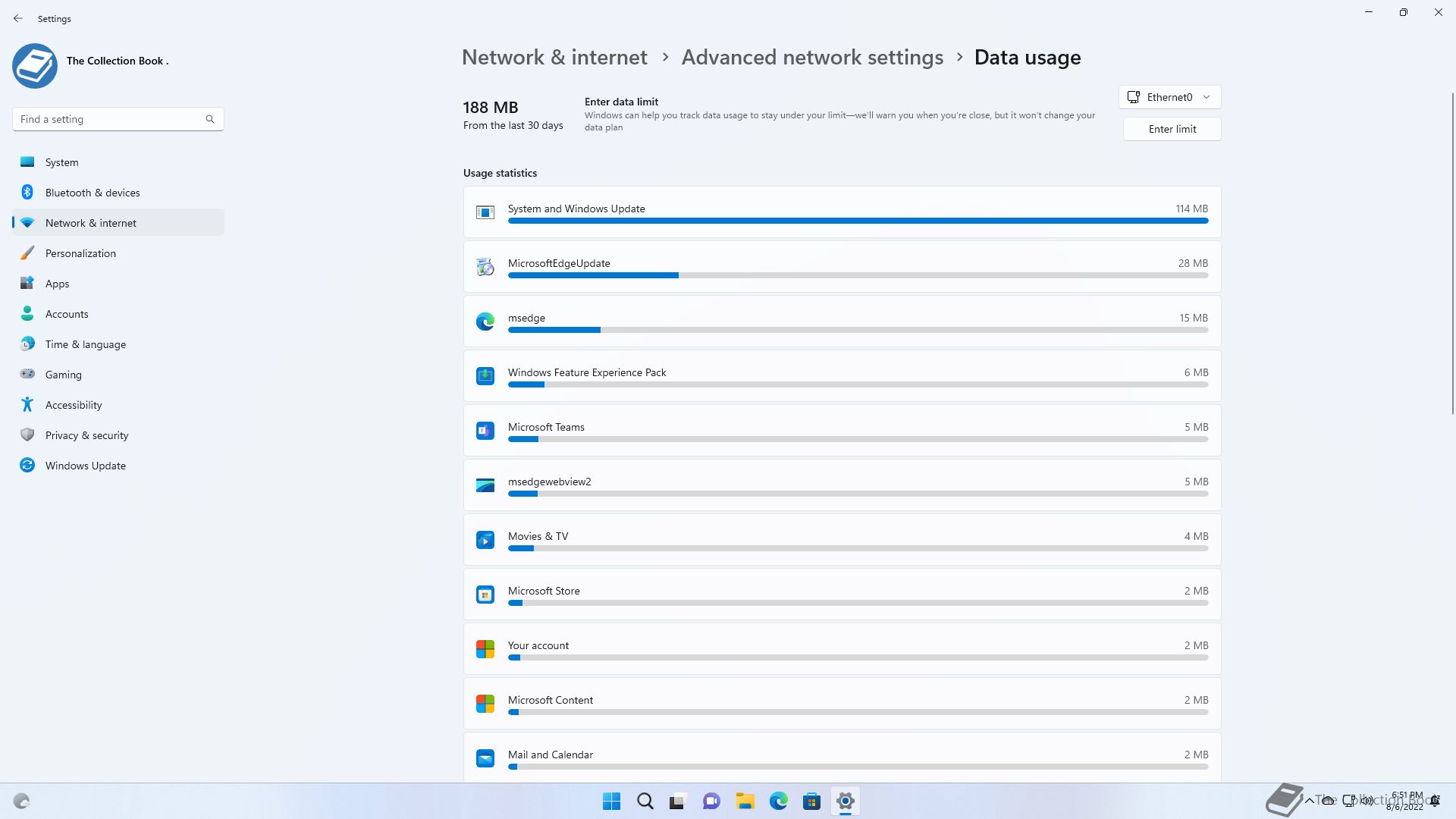Click the search magnifier in Find a setting
Screen dimensions: 1456x819
(x=210, y=119)
